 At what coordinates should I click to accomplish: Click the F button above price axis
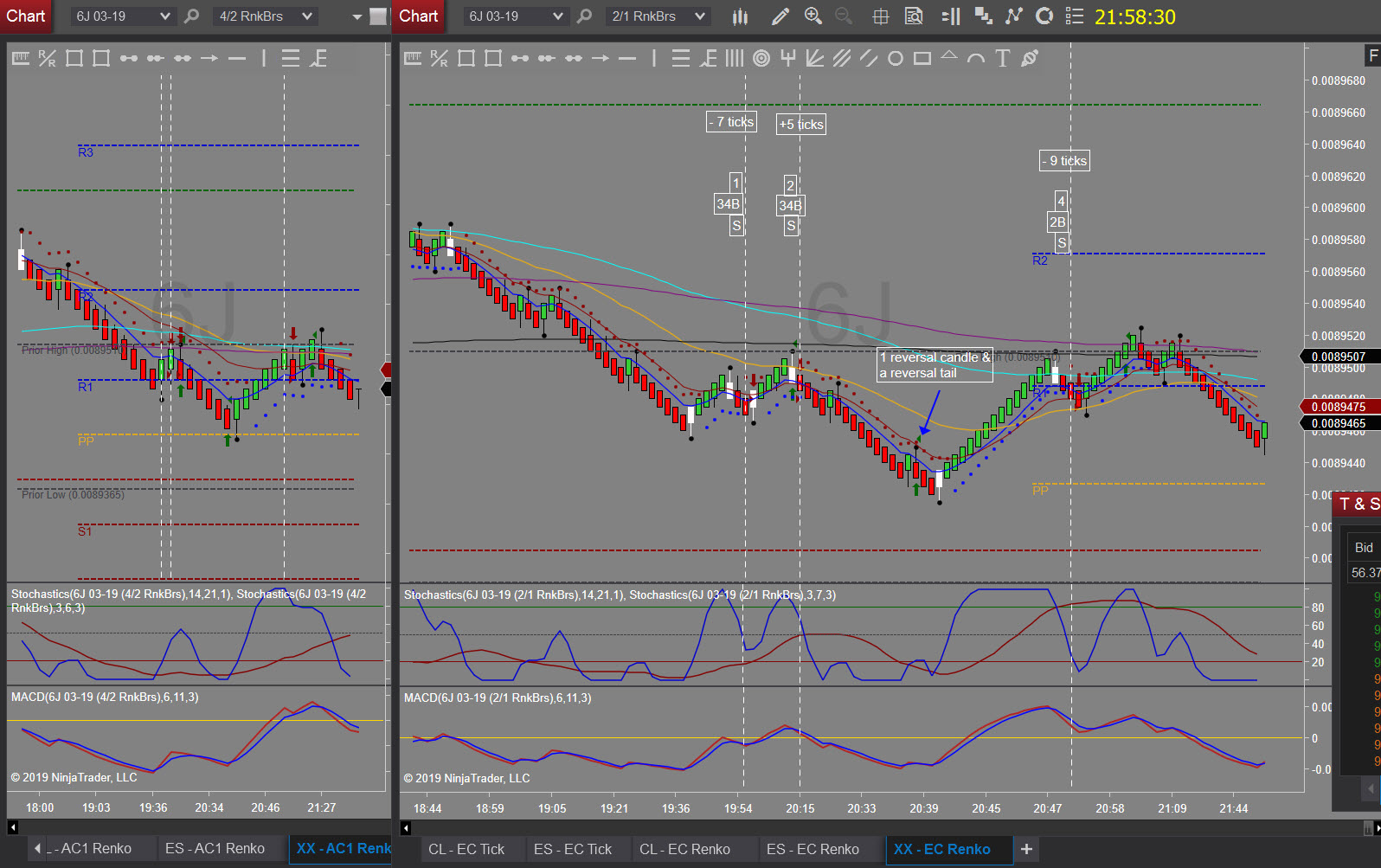point(1372,56)
